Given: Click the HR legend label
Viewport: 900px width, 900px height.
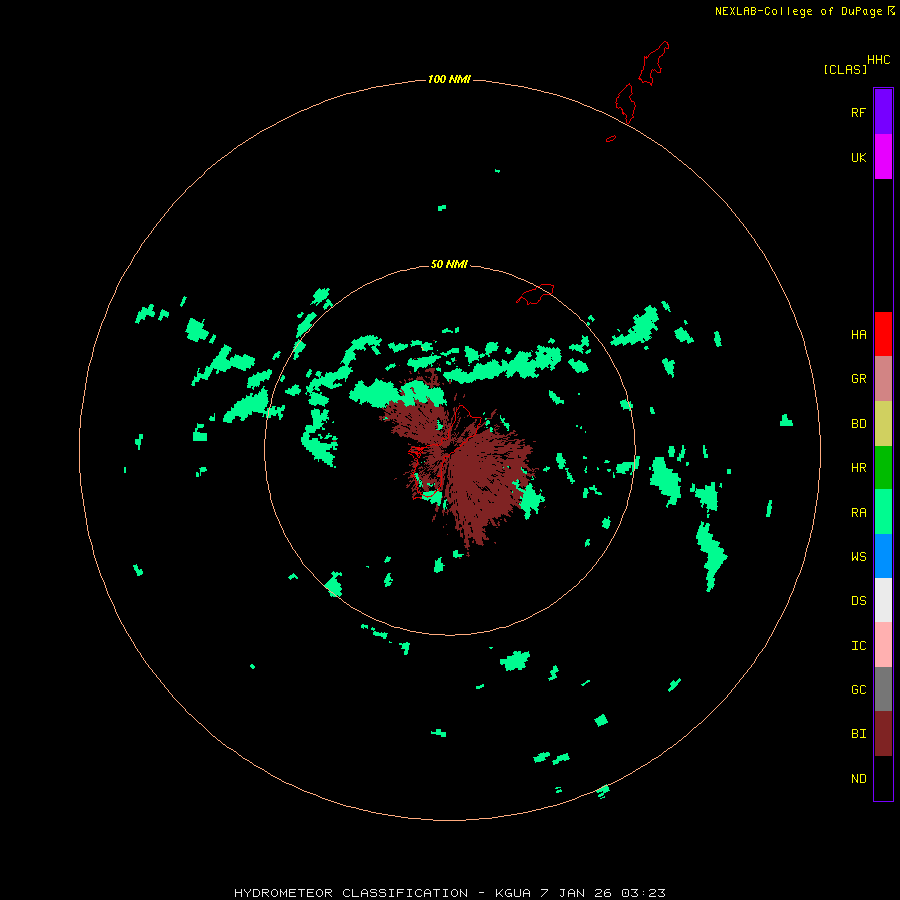Looking at the screenshot, I should 858,468.
